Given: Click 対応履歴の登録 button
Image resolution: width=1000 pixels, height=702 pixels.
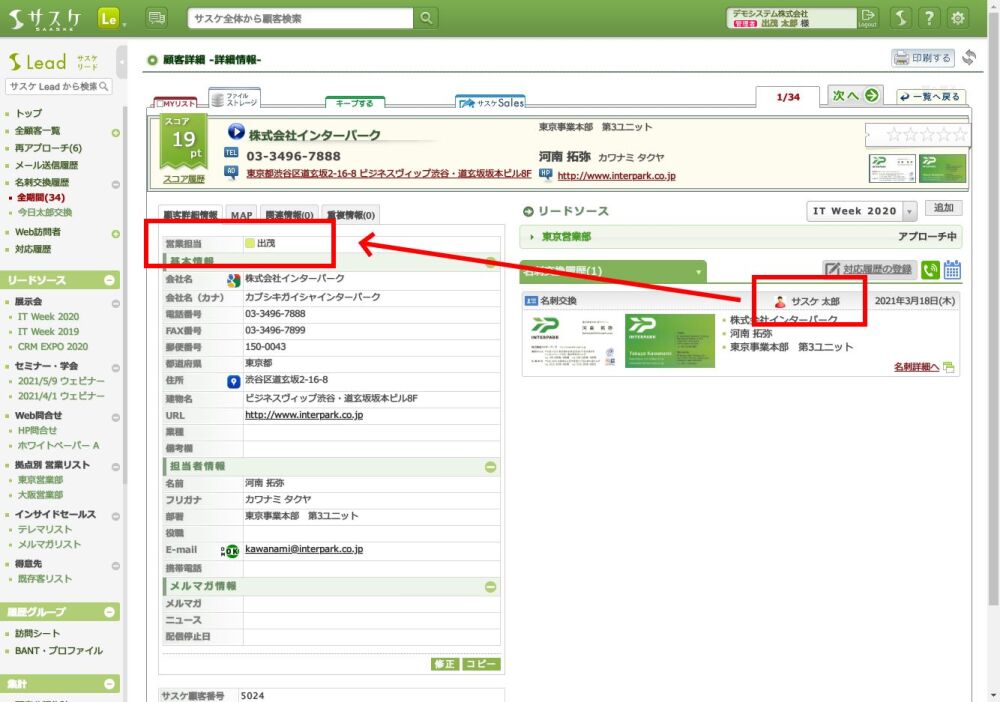Looking at the screenshot, I should [x=870, y=269].
